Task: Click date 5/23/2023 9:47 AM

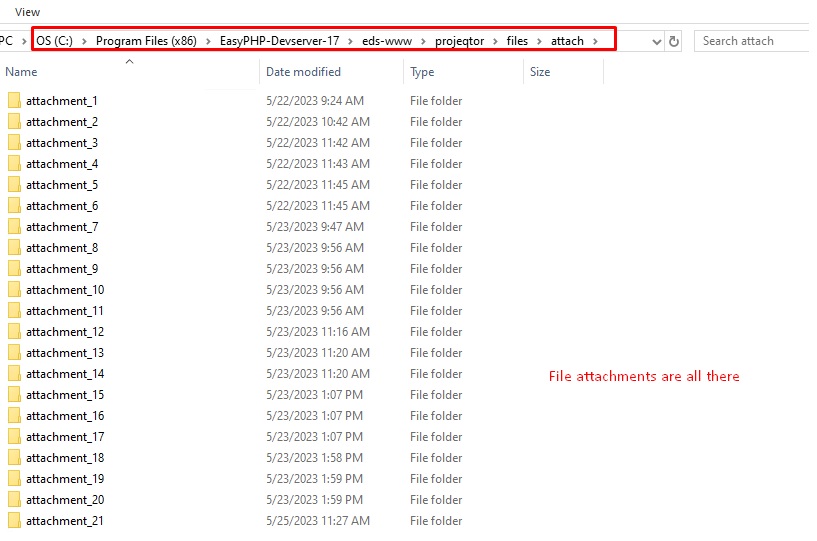Action: (x=315, y=227)
